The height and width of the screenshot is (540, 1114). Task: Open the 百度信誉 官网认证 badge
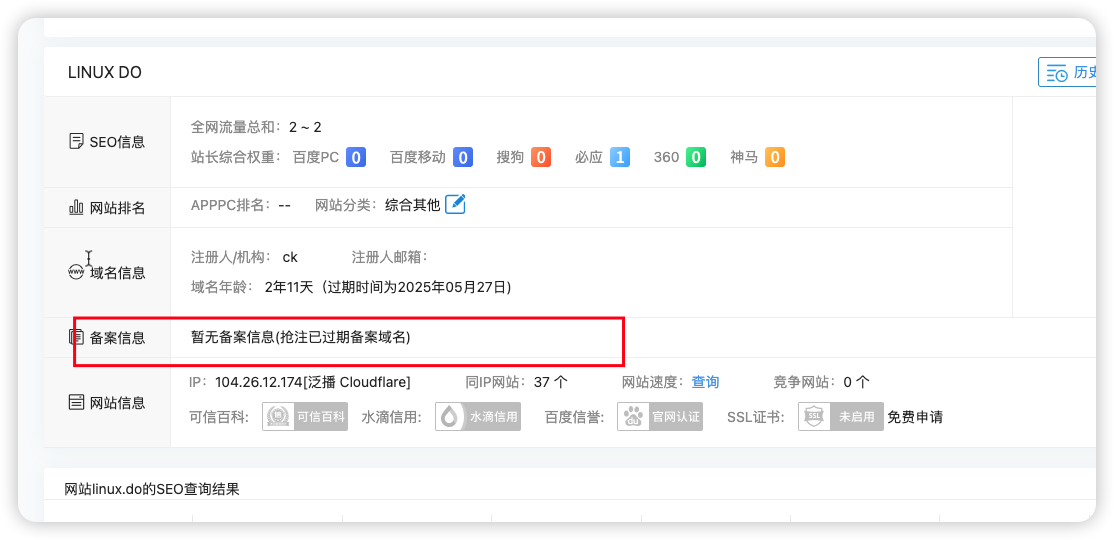(659, 417)
